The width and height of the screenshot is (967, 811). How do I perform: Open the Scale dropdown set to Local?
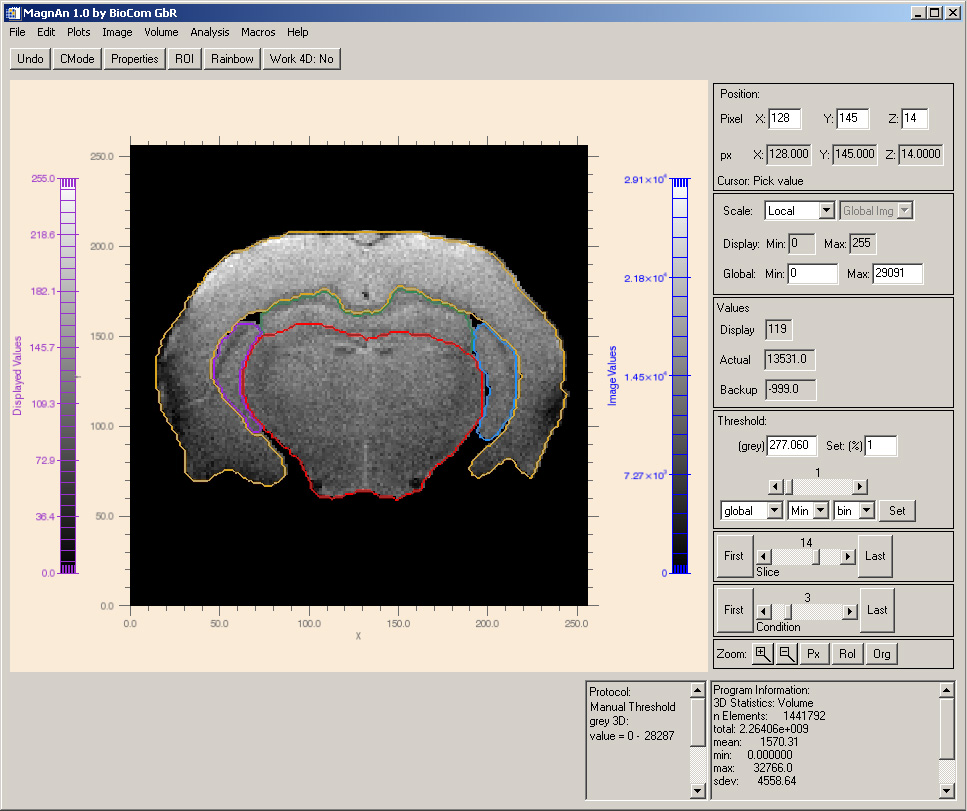click(798, 211)
